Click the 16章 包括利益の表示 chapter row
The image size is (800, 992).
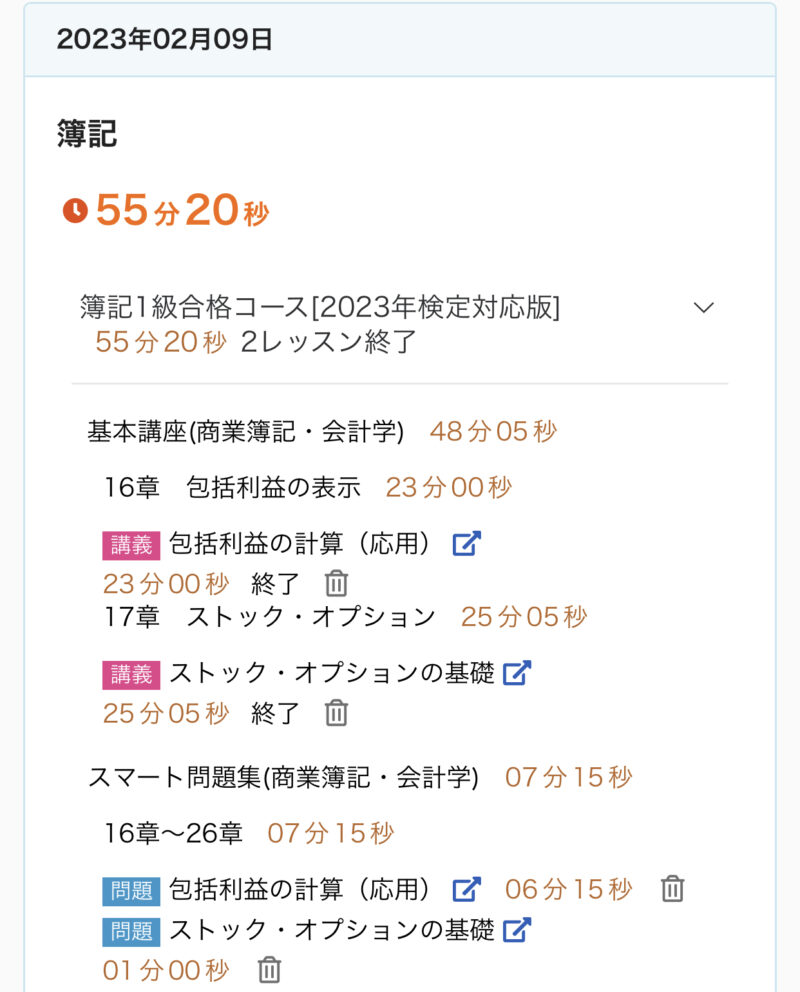(x=232, y=487)
